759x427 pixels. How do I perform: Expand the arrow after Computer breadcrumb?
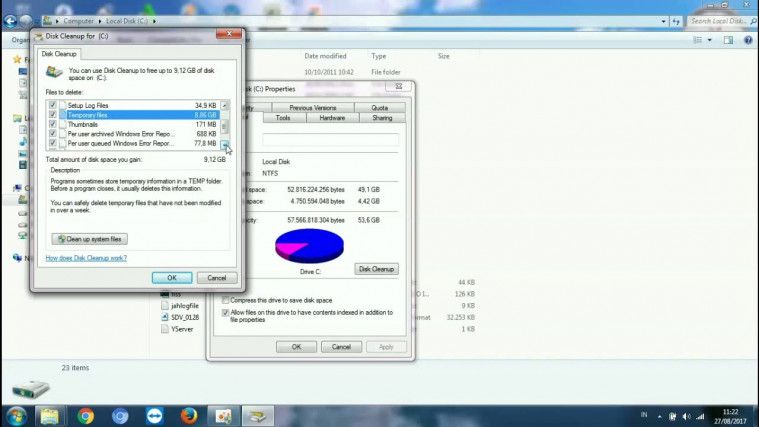click(100, 21)
